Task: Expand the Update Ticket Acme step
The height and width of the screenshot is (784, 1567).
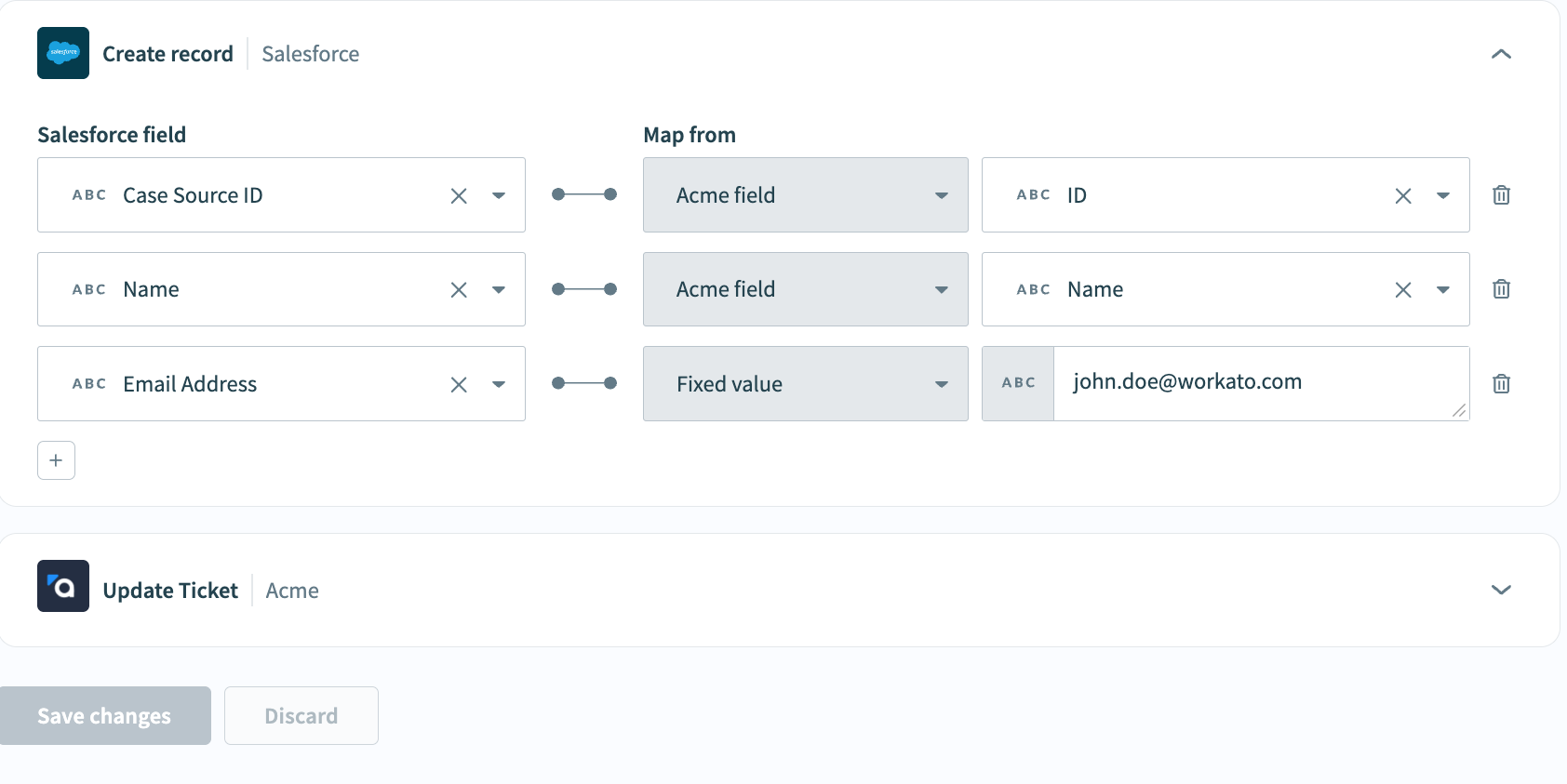Action: [1501, 589]
